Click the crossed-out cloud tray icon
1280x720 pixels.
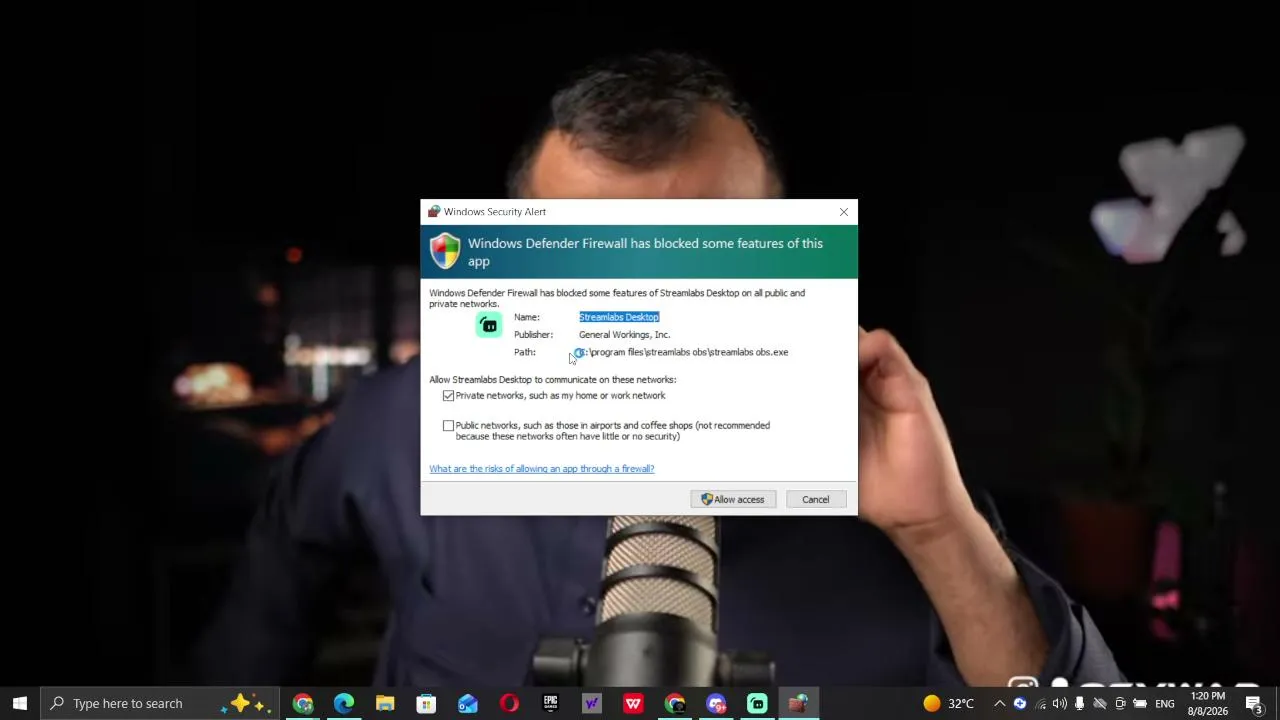(1100, 703)
